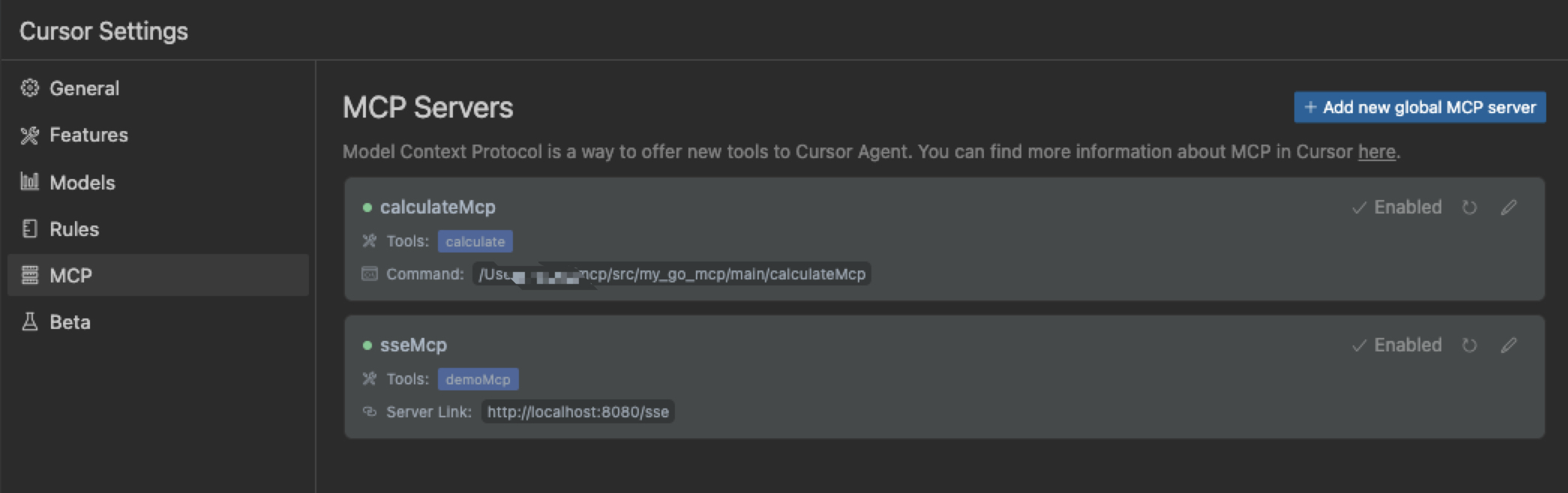Click the Models chart icon in sidebar
This screenshot has height=493, width=1568.
click(30, 182)
